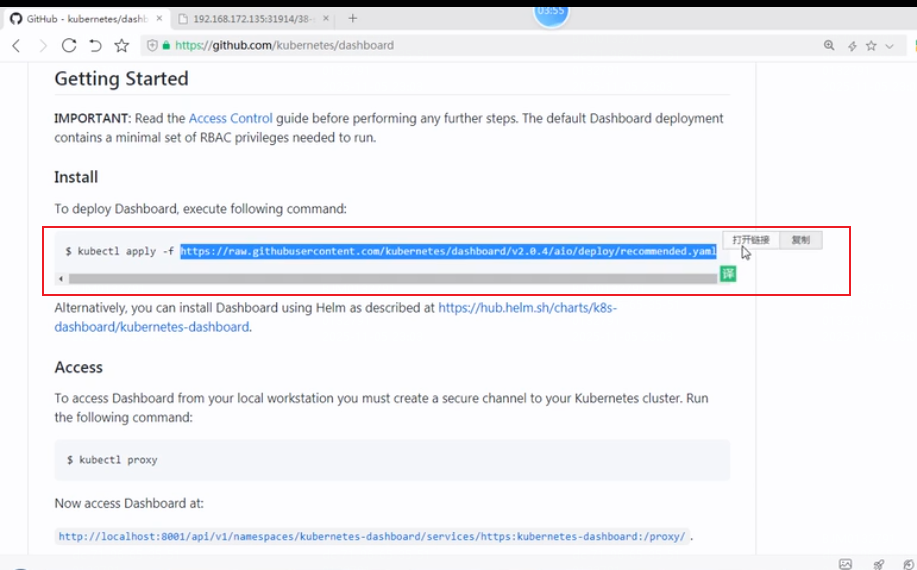The height and width of the screenshot is (570, 917).
Task: Click the 'Install' heading
Action: coord(76,177)
